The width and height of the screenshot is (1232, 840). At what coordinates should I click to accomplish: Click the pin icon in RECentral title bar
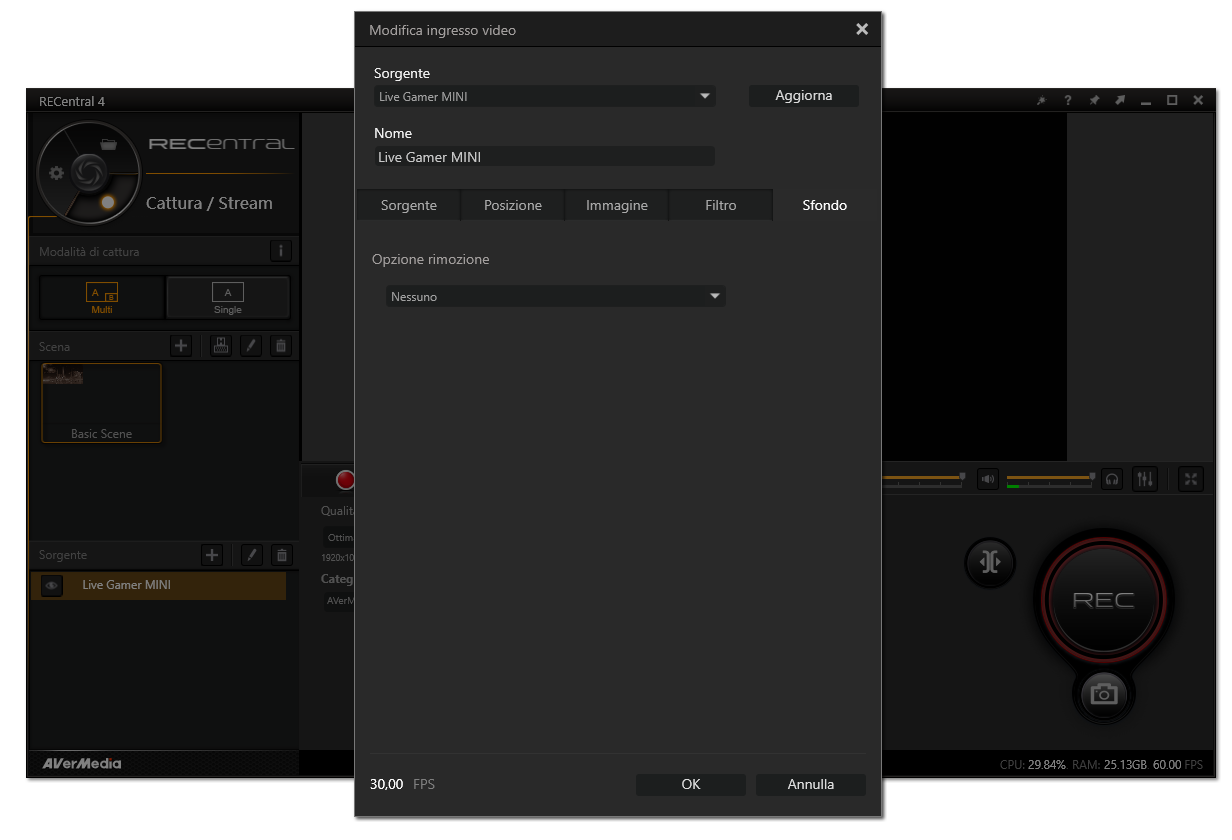coord(1094,101)
